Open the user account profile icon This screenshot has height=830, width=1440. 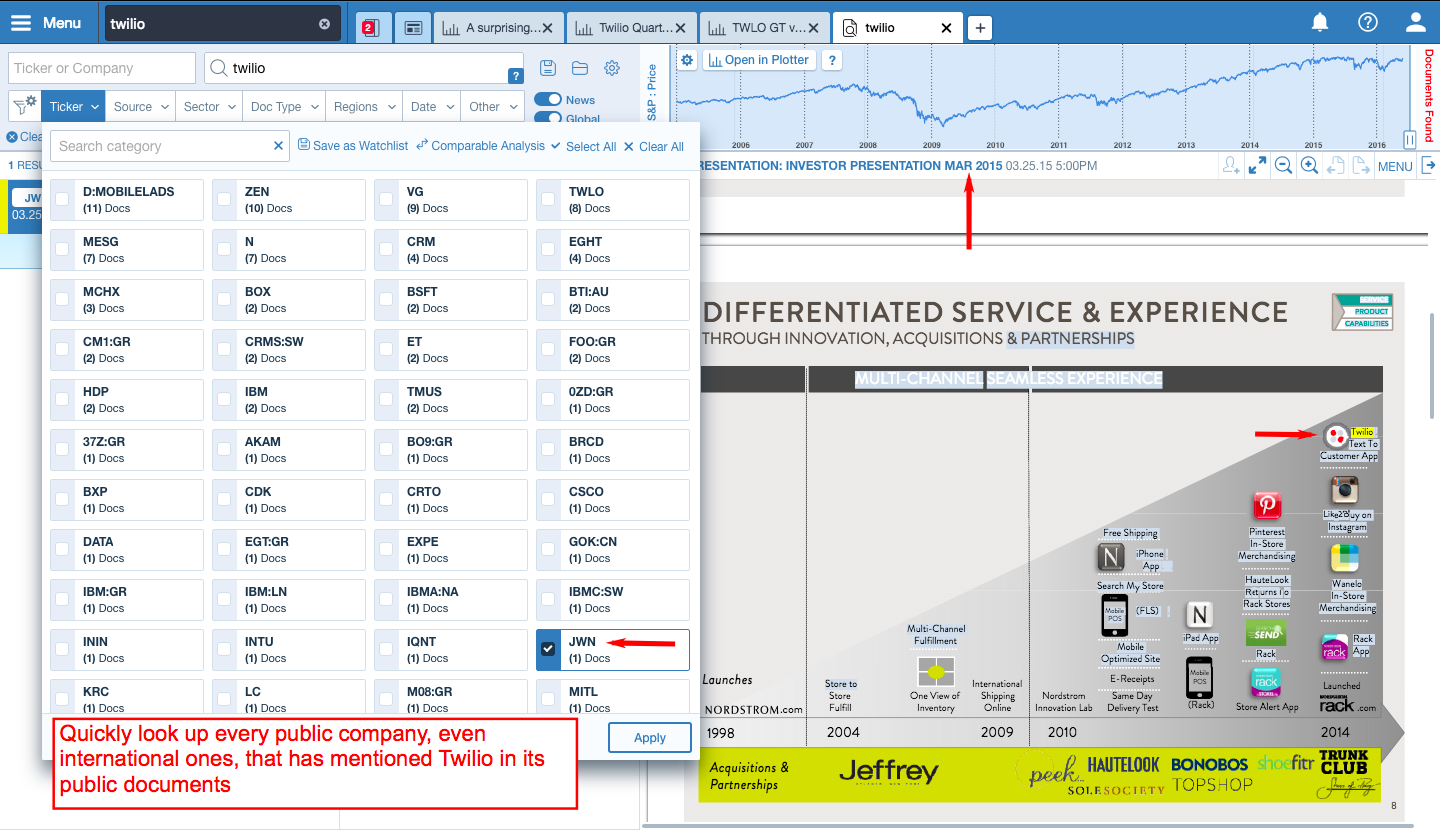coord(1415,22)
